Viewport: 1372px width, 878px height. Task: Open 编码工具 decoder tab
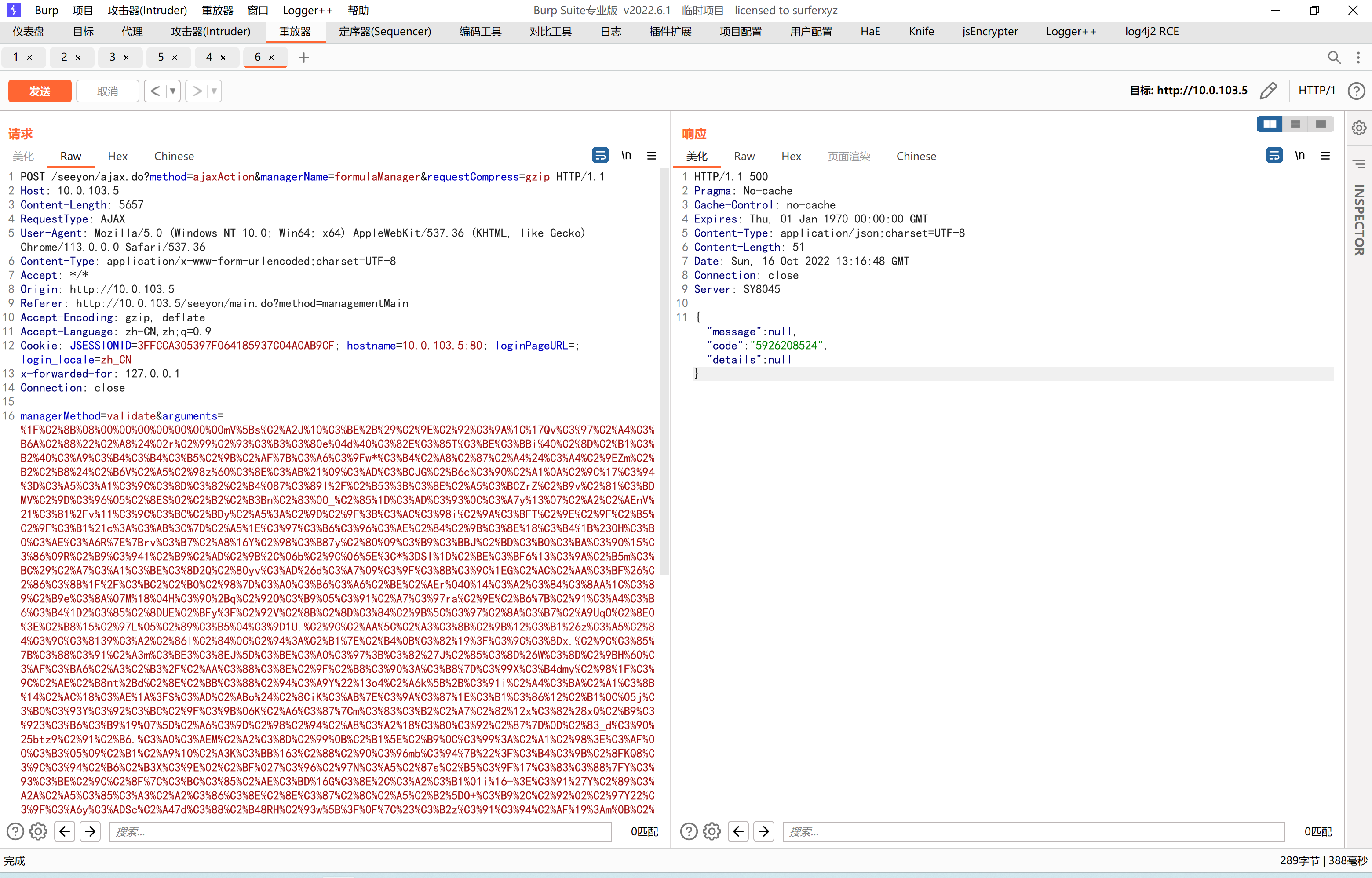tap(480, 31)
